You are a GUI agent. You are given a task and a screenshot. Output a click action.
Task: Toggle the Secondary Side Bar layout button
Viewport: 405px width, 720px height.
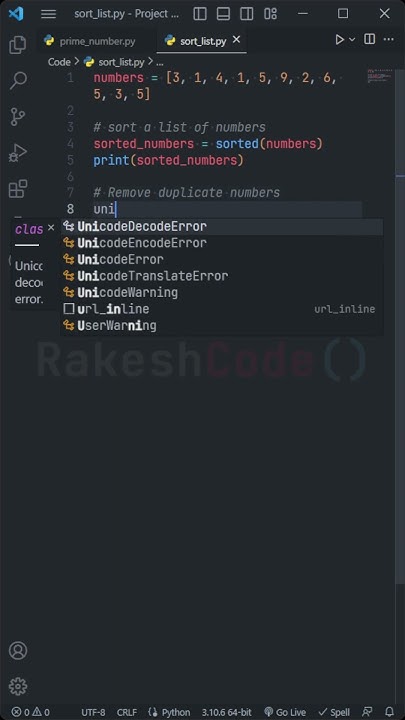(x=247, y=14)
